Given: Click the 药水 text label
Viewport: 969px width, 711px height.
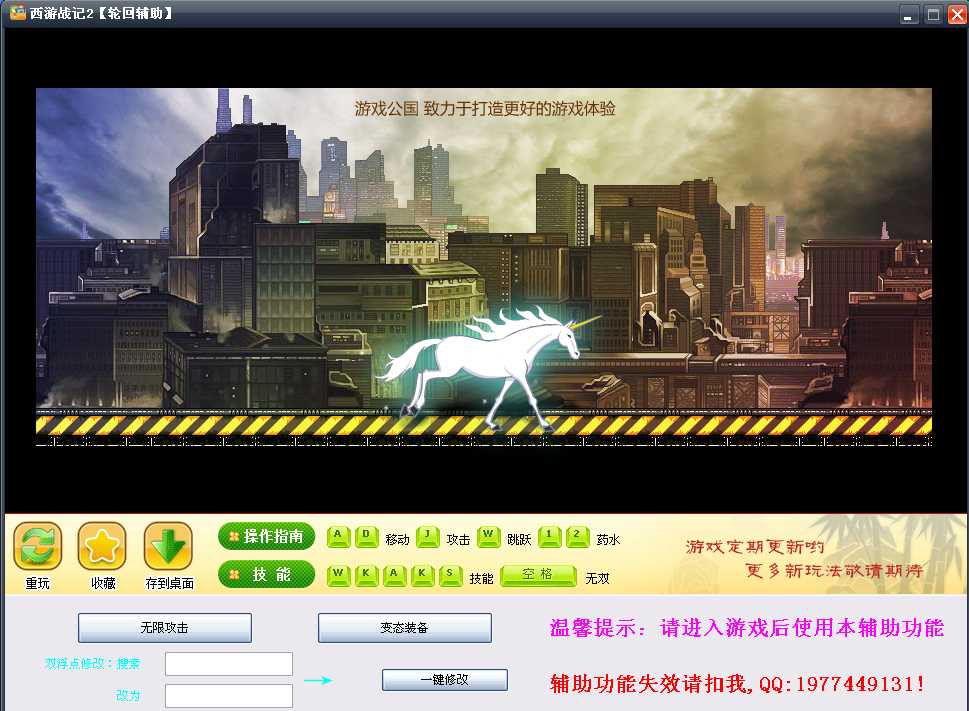Looking at the screenshot, I should 608,539.
